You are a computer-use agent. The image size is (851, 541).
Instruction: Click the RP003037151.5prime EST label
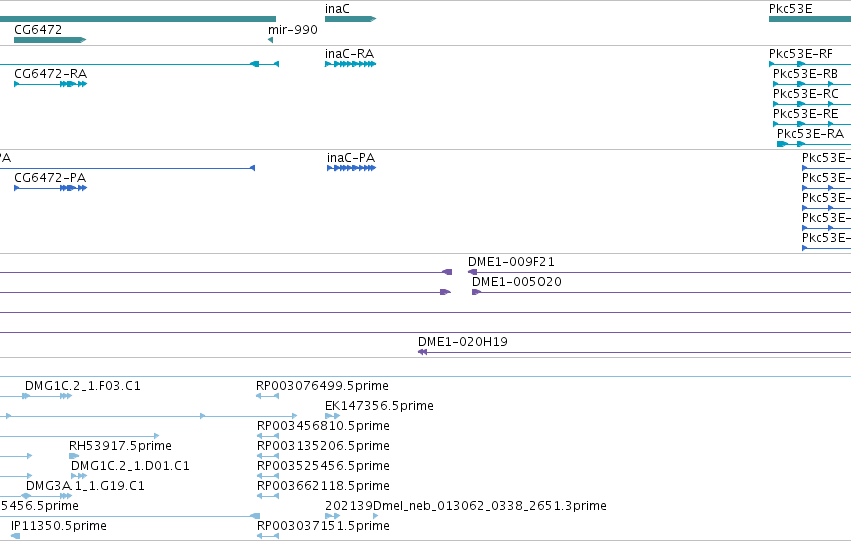(x=323, y=526)
